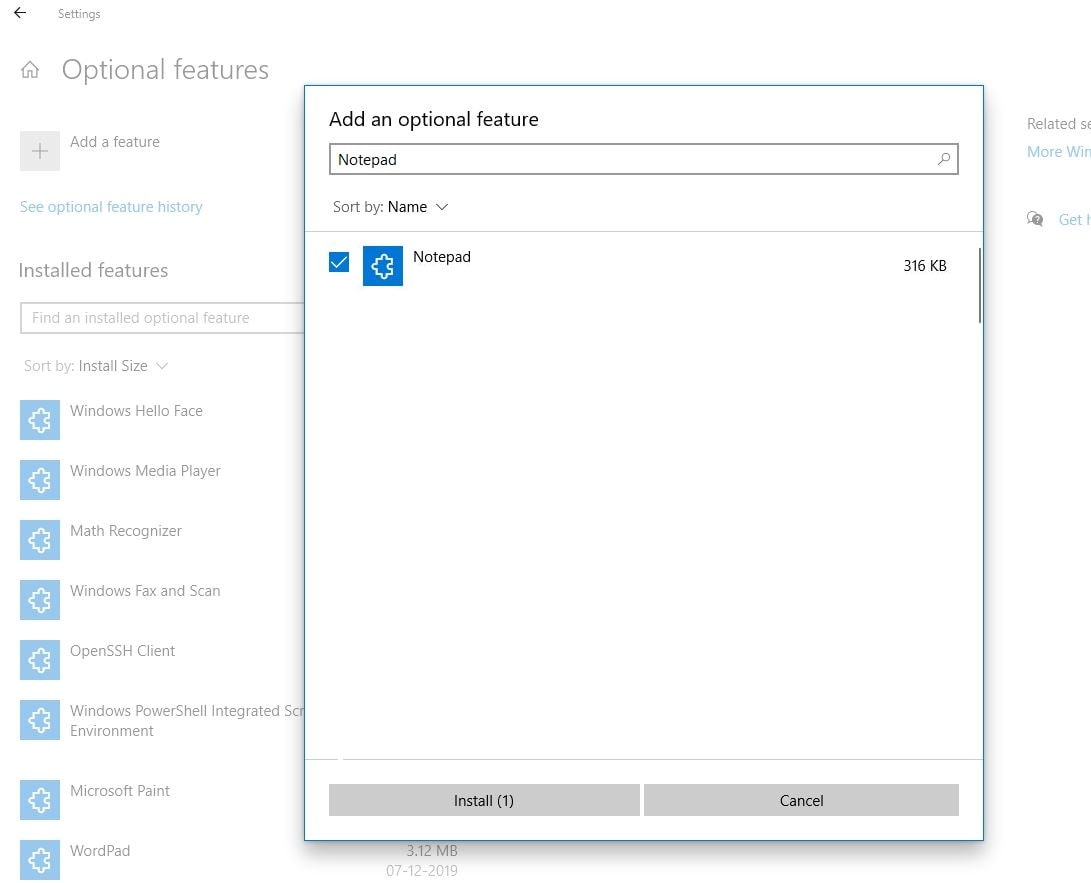Click the Windows Media Player icon
This screenshot has height=883, width=1091.
point(39,480)
